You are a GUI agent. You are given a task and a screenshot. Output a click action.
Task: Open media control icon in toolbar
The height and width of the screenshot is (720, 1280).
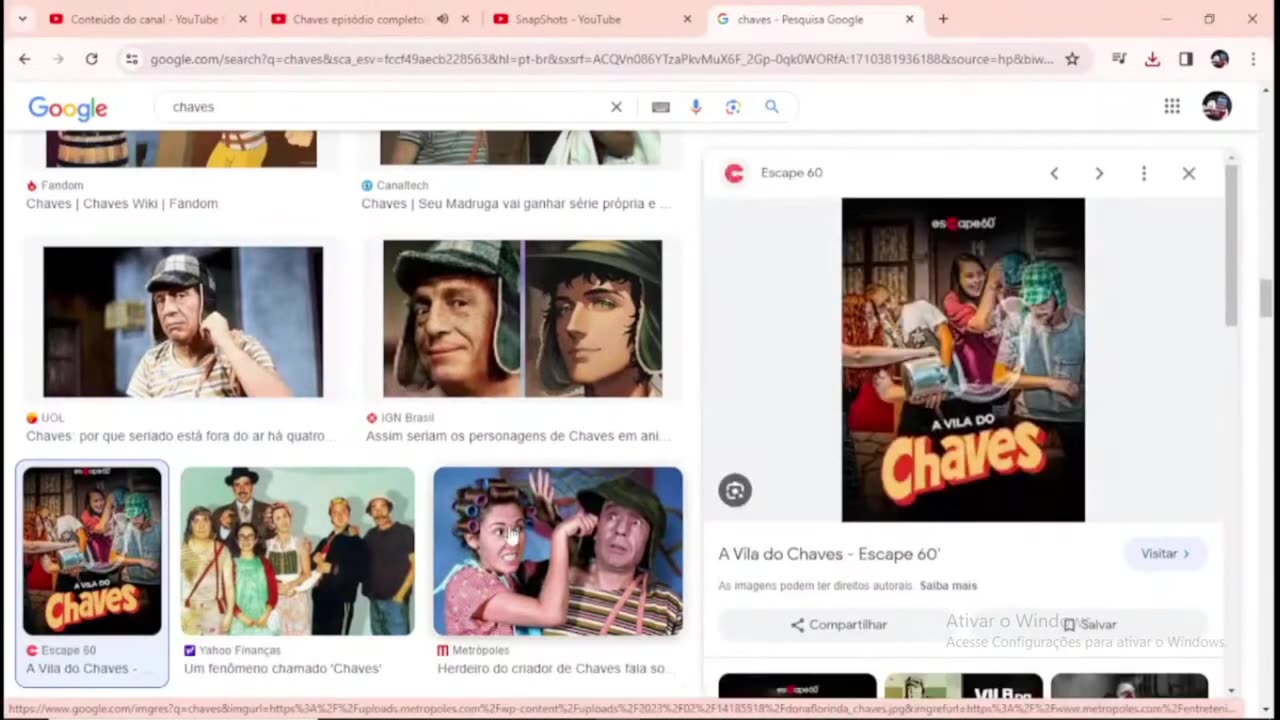1119,59
